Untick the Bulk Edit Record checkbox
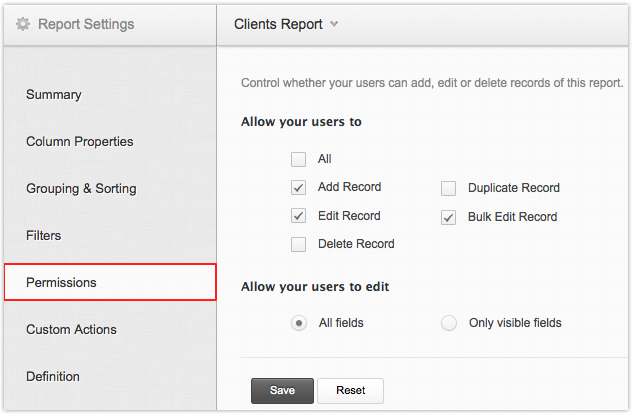 448,216
